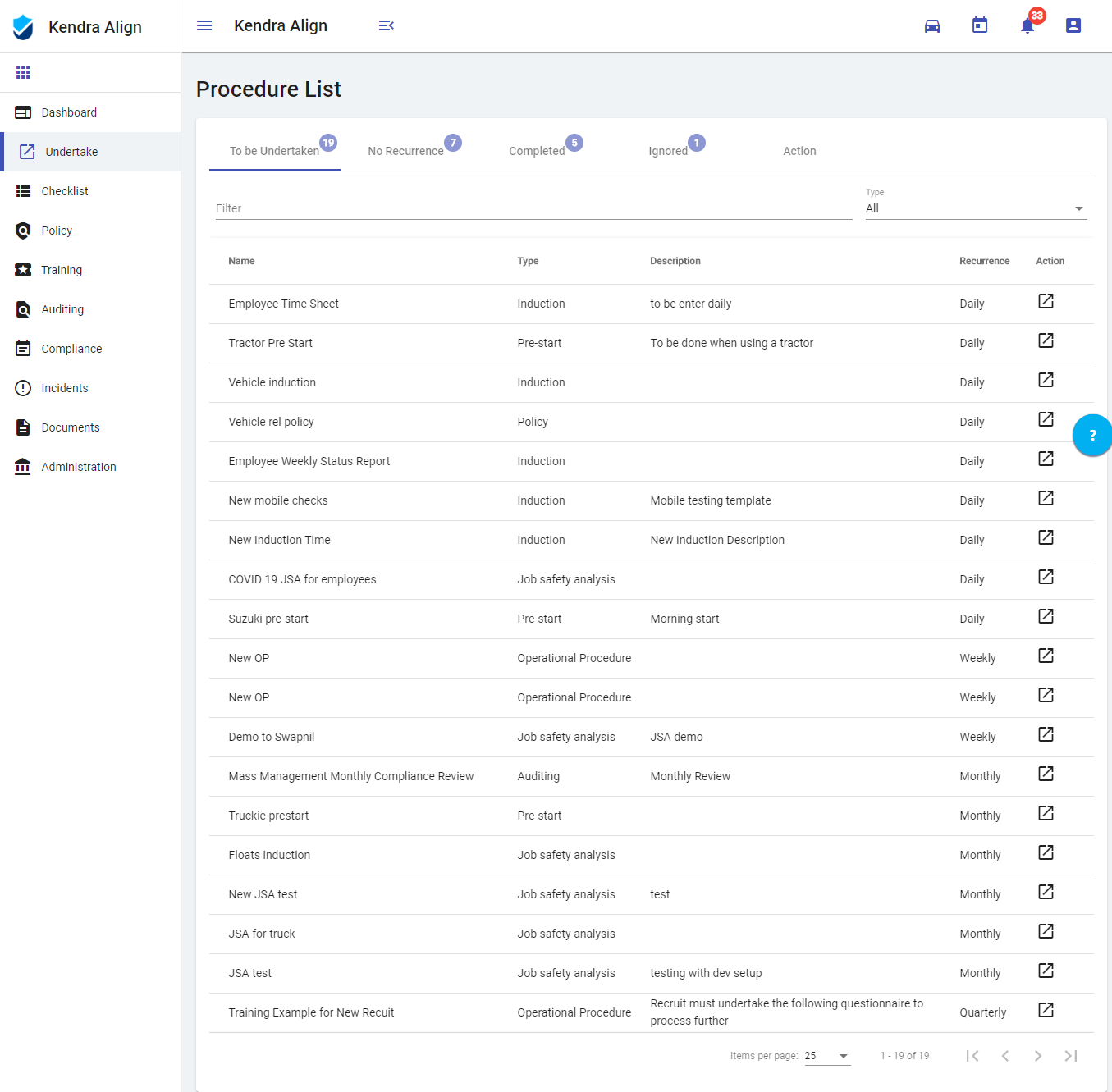Click 'Morning start' description cell

coord(684,619)
